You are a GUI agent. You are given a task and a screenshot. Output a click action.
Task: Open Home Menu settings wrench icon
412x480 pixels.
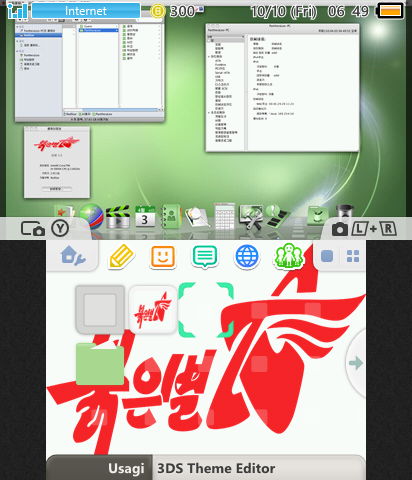(x=73, y=256)
